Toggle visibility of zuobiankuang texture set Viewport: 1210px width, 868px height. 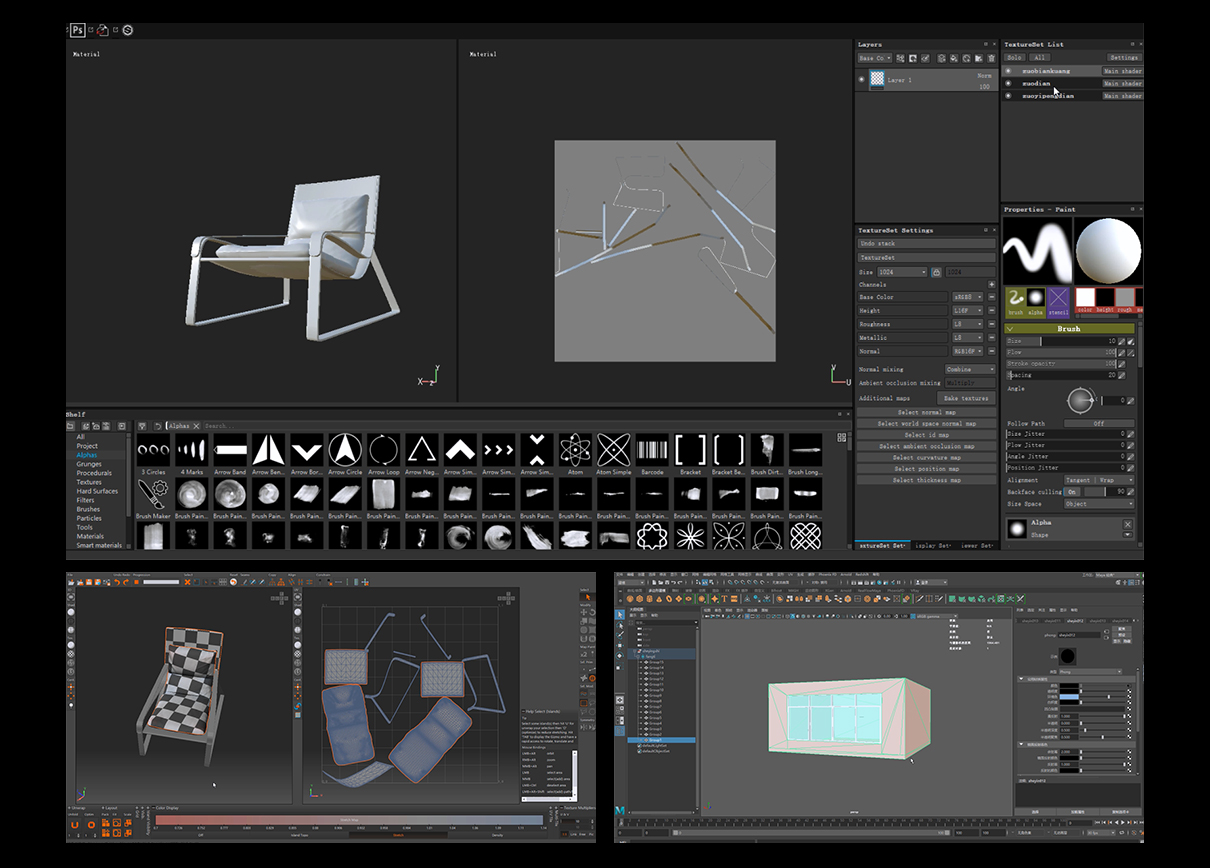(1008, 71)
